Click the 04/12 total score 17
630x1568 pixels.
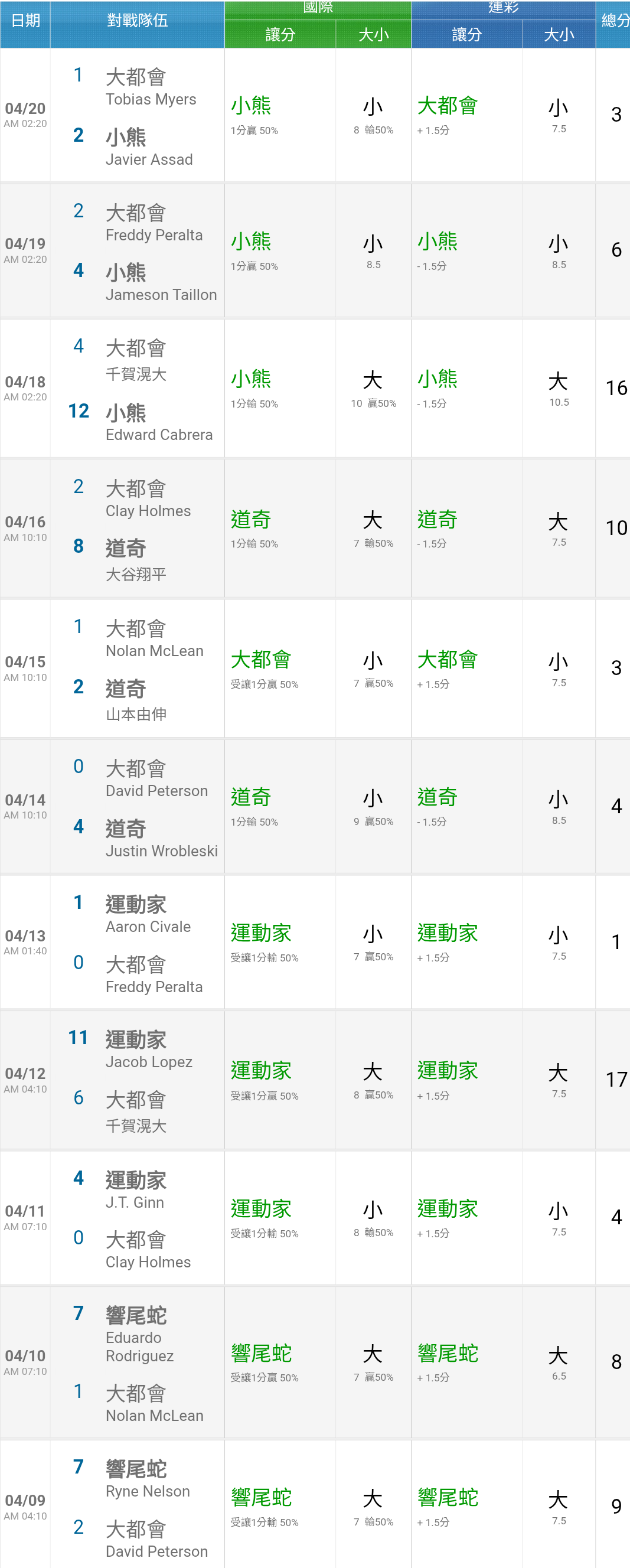pyautogui.click(x=616, y=1080)
